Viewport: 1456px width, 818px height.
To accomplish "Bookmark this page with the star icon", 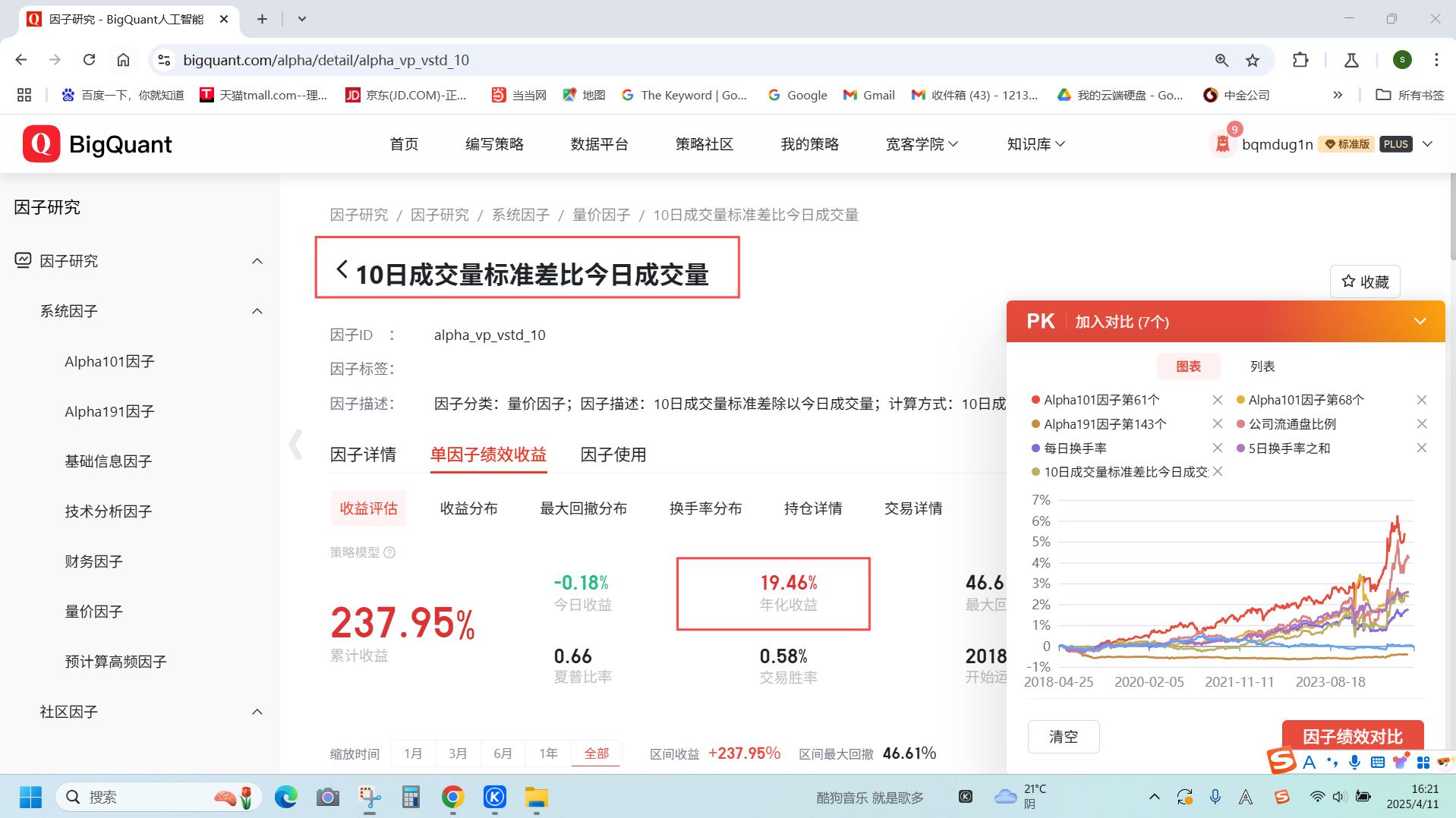I will point(1253,60).
